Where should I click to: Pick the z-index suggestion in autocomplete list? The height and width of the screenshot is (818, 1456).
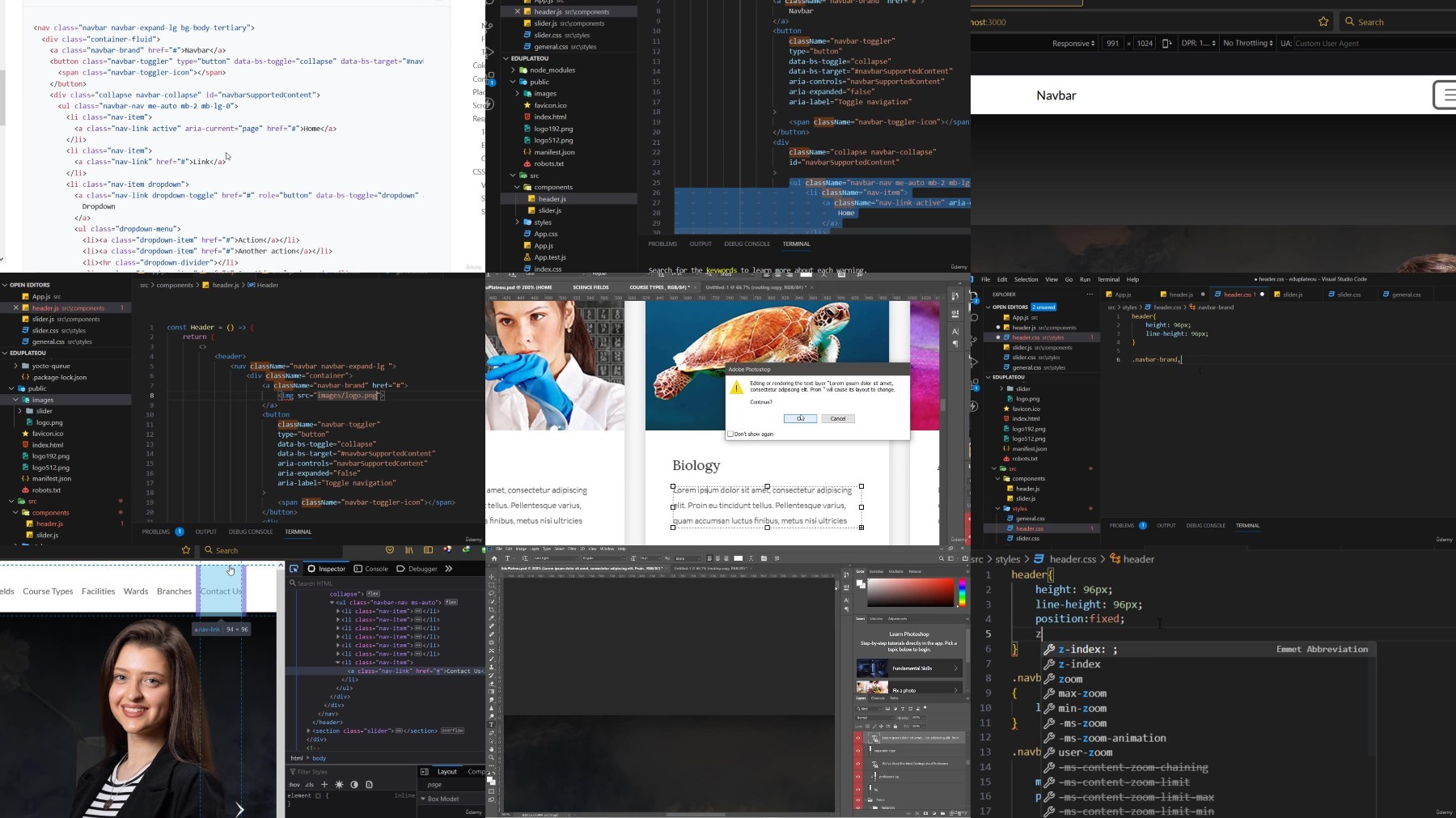[x=1208, y=664]
